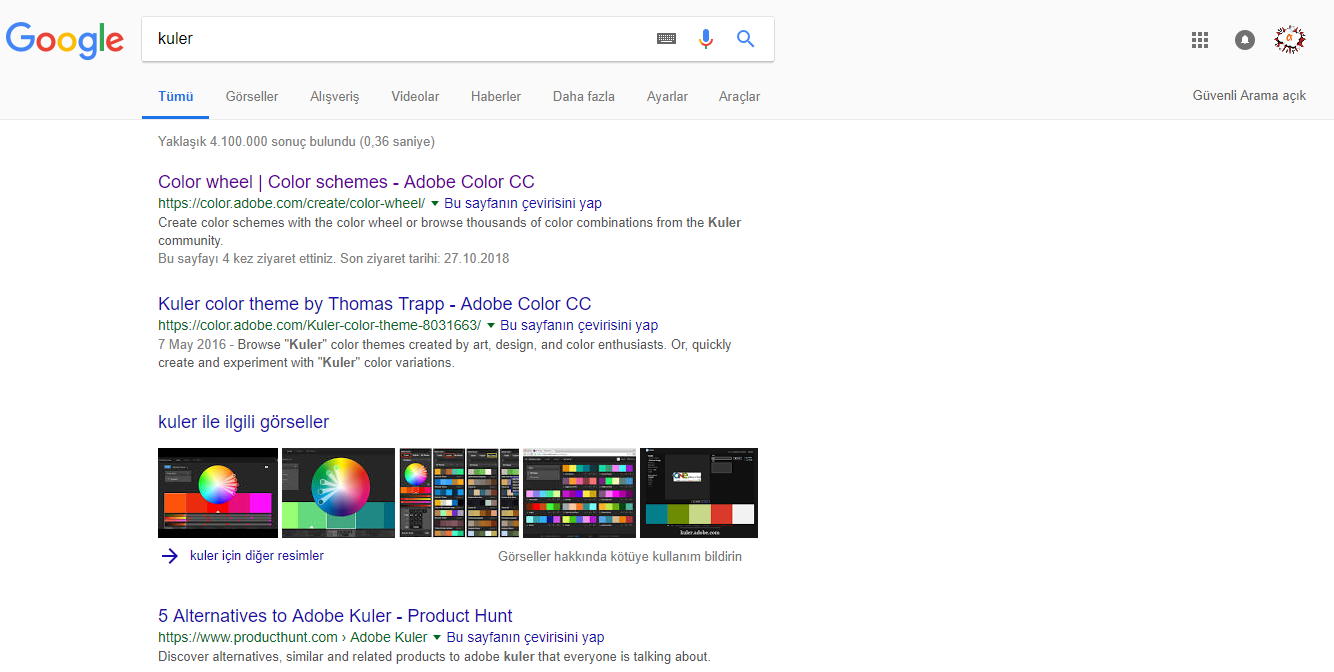Viewport: 1334px width, 672px height.
Task: Open the Google apps grid
Action: click(x=1200, y=40)
